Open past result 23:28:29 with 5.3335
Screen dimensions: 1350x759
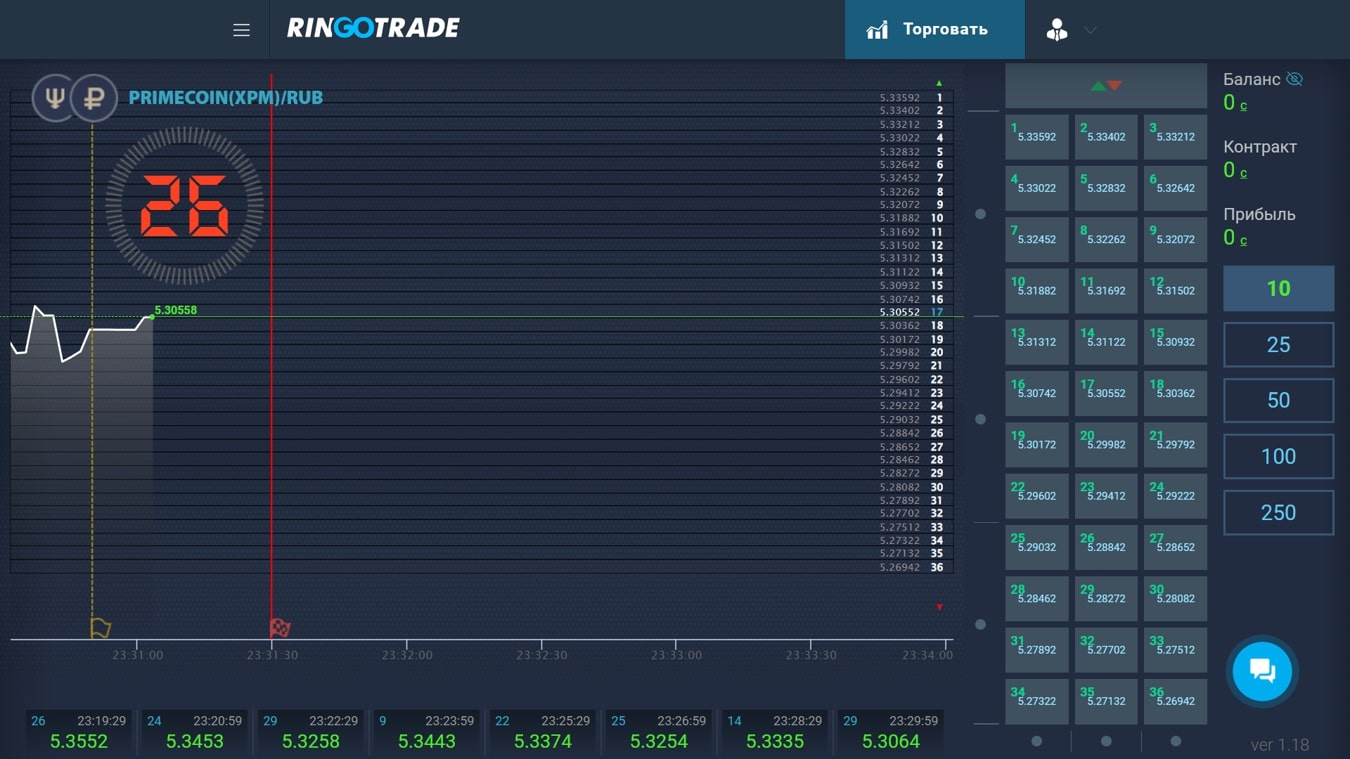tap(775, 732)
